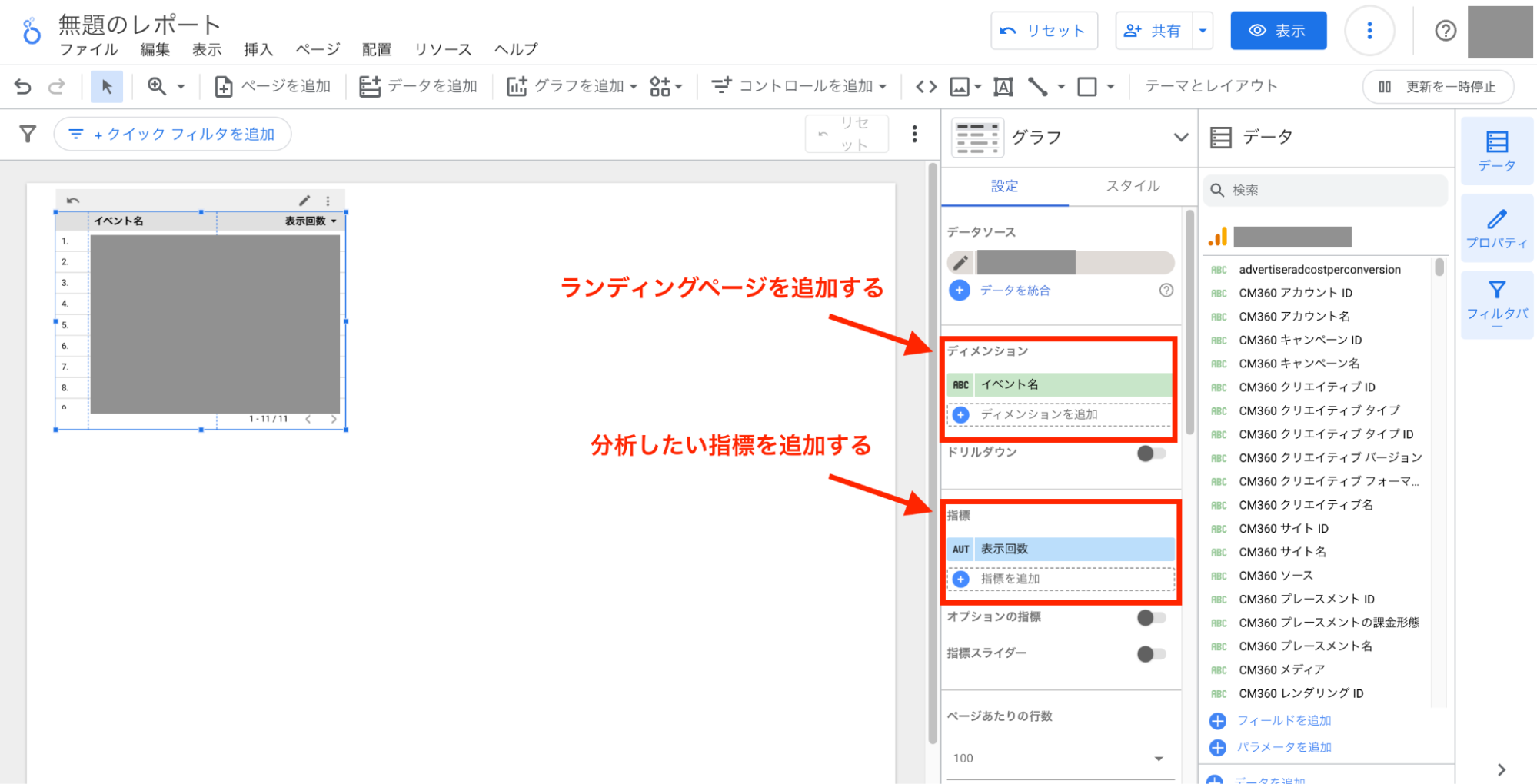Click the blue 表示 view button
Screen dimensions: 1537x784
1278,31
